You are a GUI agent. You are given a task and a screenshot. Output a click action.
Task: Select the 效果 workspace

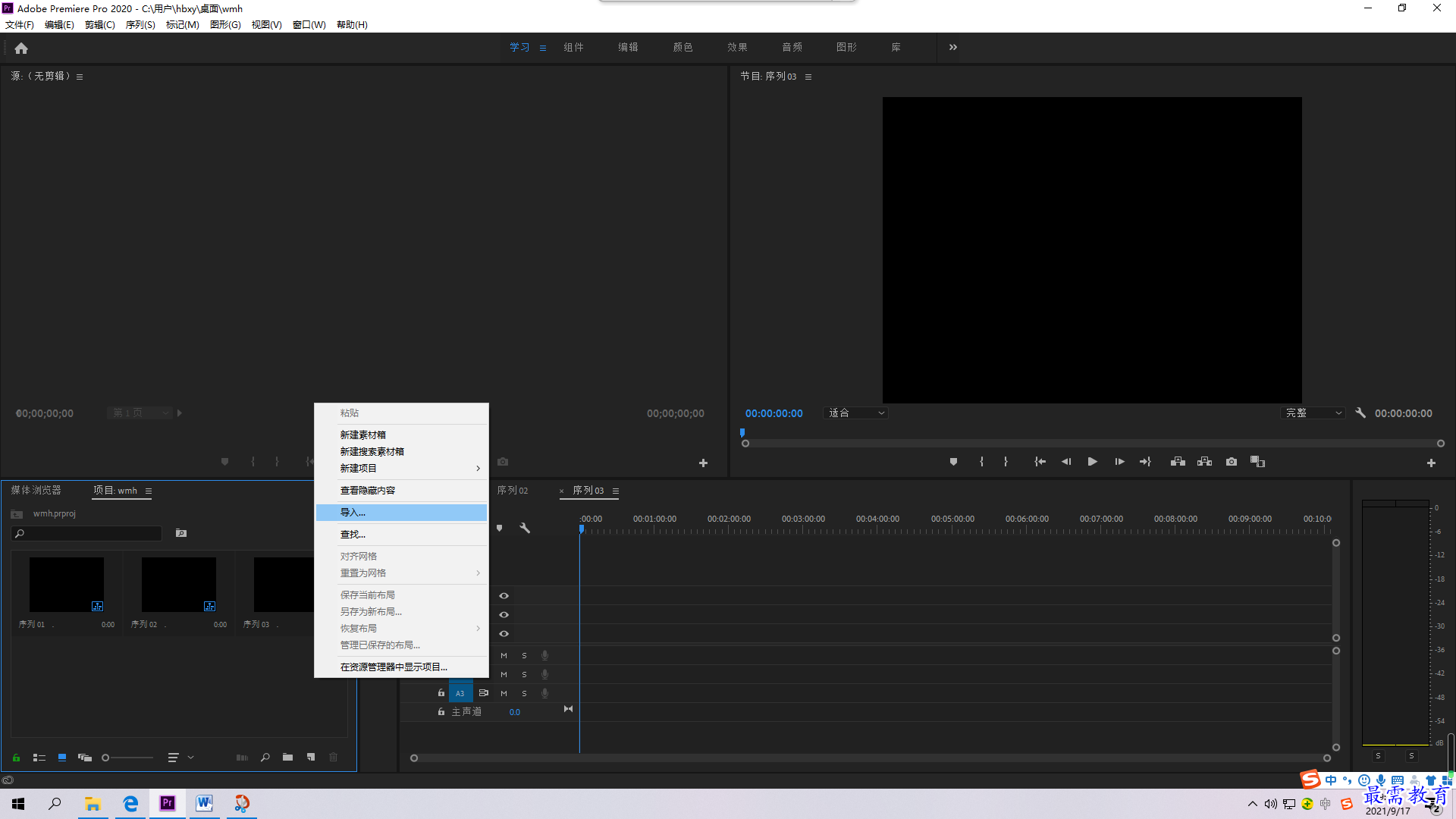tap(737, 47)
